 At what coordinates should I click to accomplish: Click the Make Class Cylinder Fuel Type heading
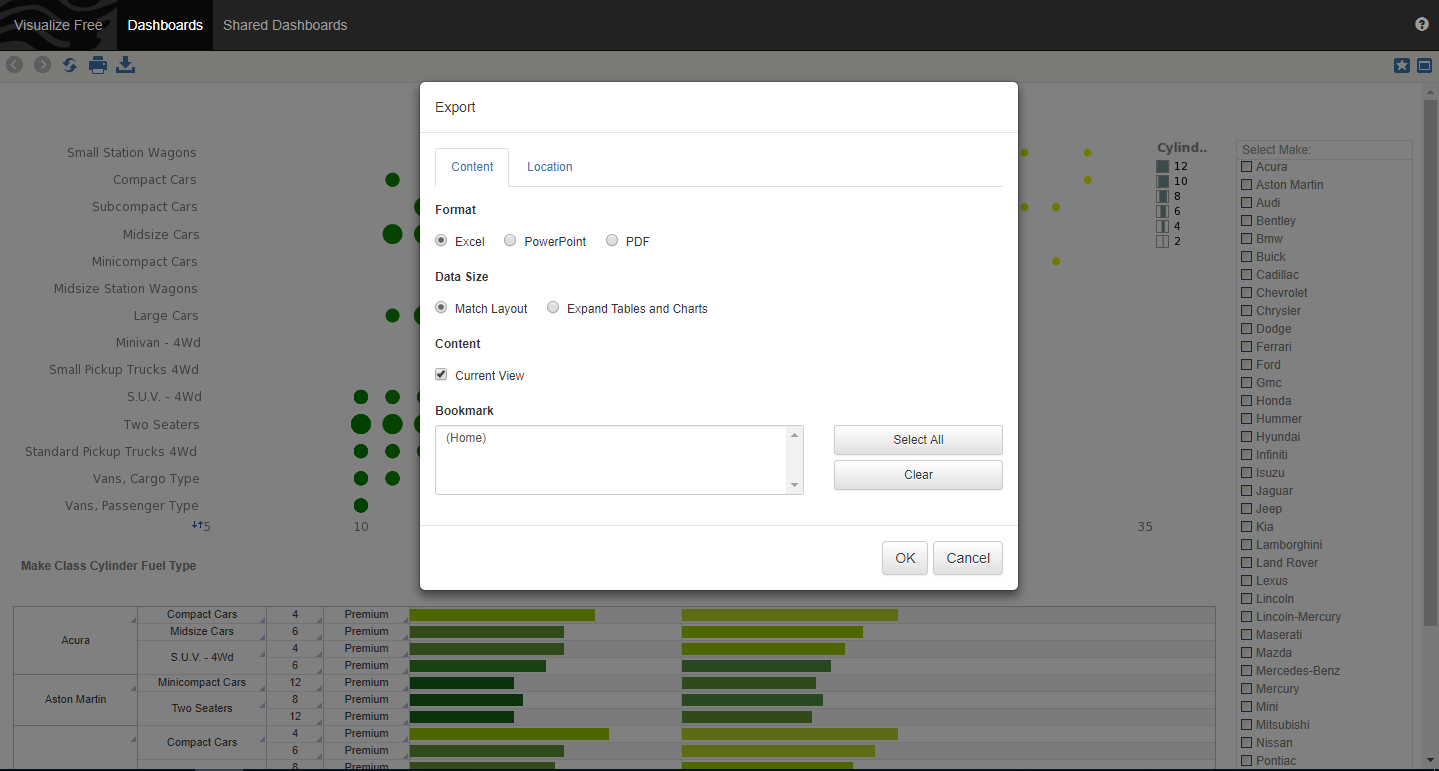[x=109, y=566]
